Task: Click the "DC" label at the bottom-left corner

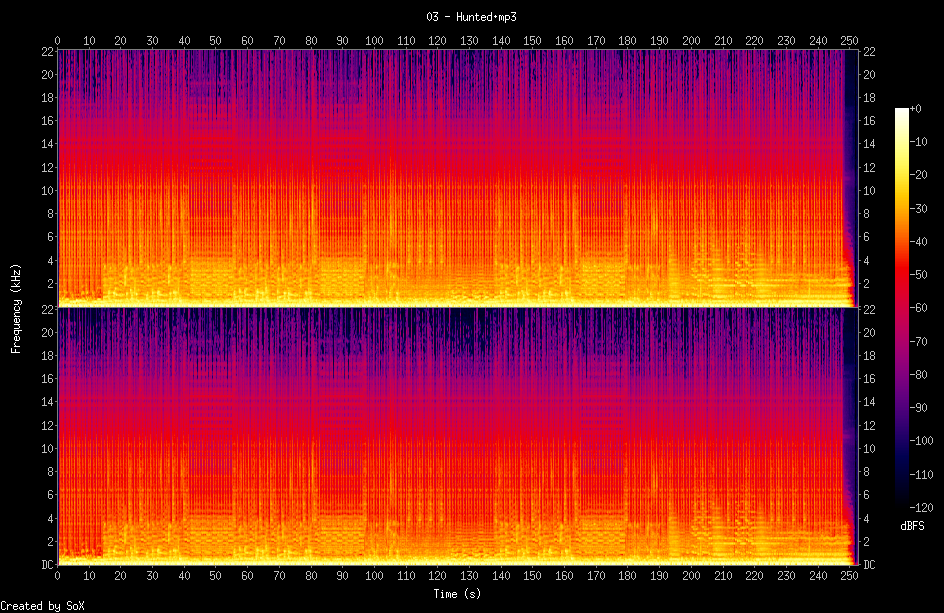Action: (46, 565)
